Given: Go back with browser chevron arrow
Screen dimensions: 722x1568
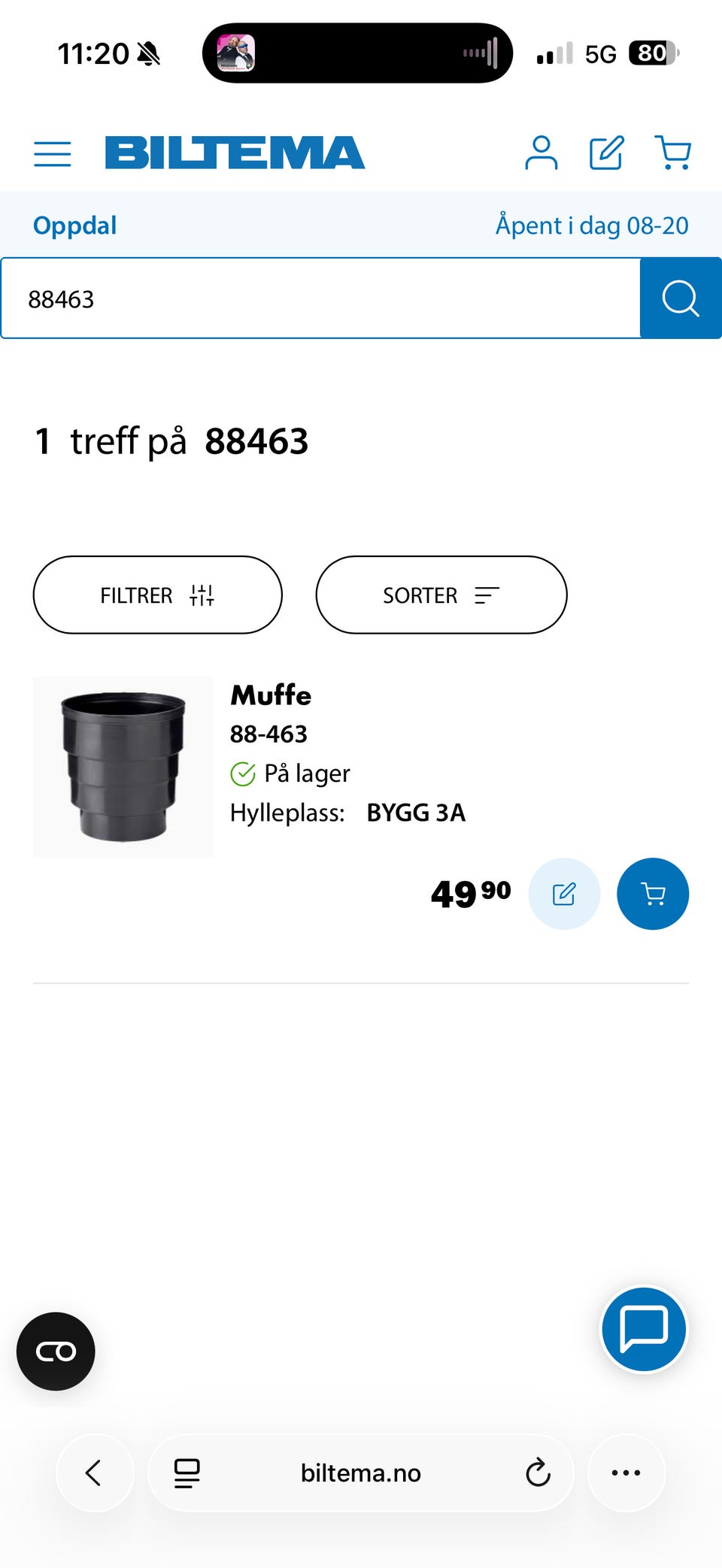Looking at the screenshot, I should point(94,1473).
